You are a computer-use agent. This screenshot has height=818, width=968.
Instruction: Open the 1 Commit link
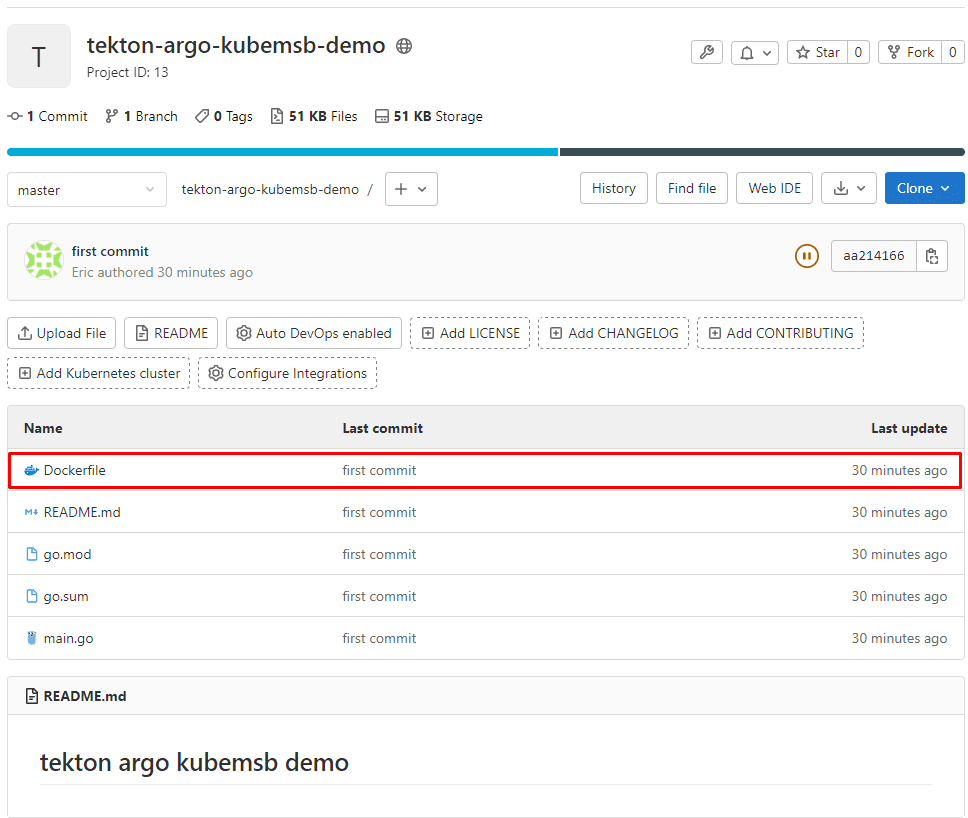[48, 116]
